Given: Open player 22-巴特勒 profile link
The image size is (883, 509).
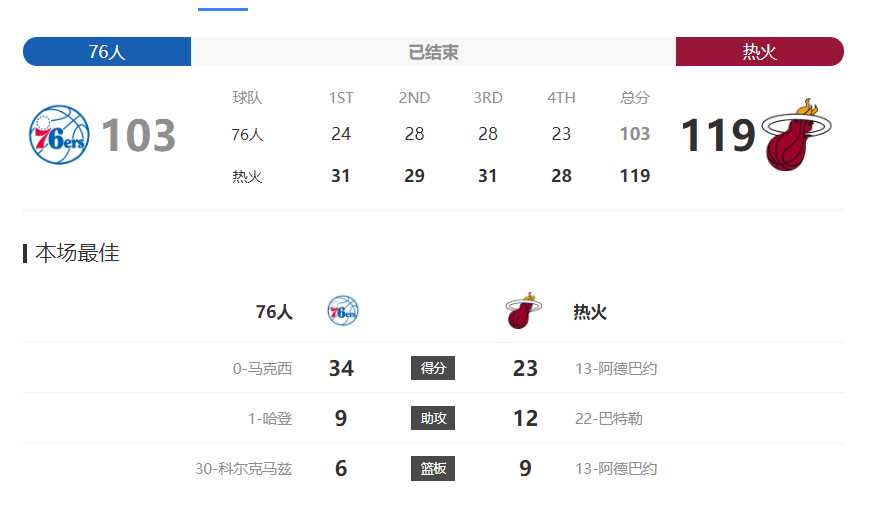Looking at the screenshot, I should tap(609, 419).
